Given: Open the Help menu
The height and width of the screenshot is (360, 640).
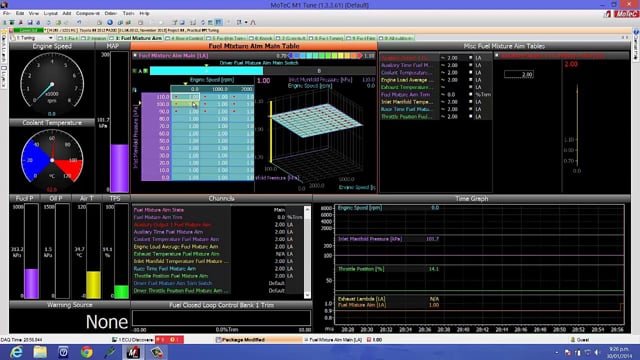Looking at the screenshot, I should pyautogui.click(x=144, y=13).
